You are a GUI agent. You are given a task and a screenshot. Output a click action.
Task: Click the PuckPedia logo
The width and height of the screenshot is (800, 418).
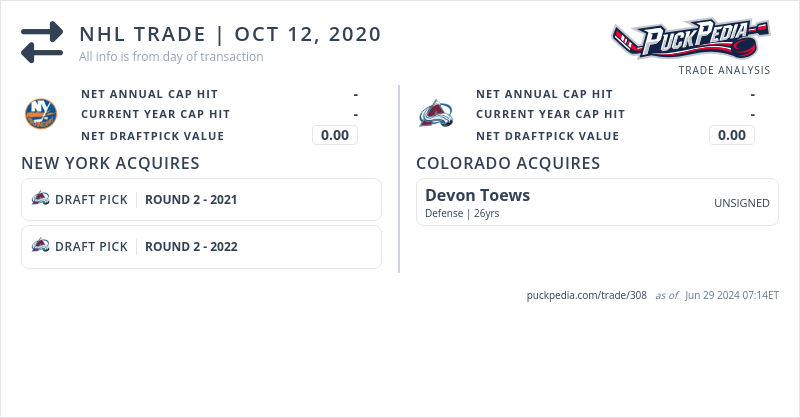coord(690,40)
